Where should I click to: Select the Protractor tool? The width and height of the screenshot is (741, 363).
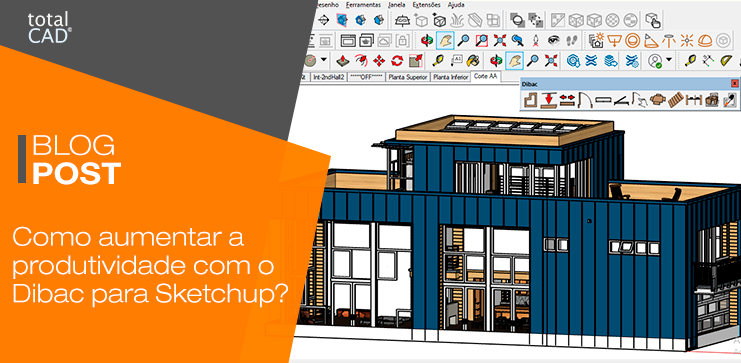(726, 60)
